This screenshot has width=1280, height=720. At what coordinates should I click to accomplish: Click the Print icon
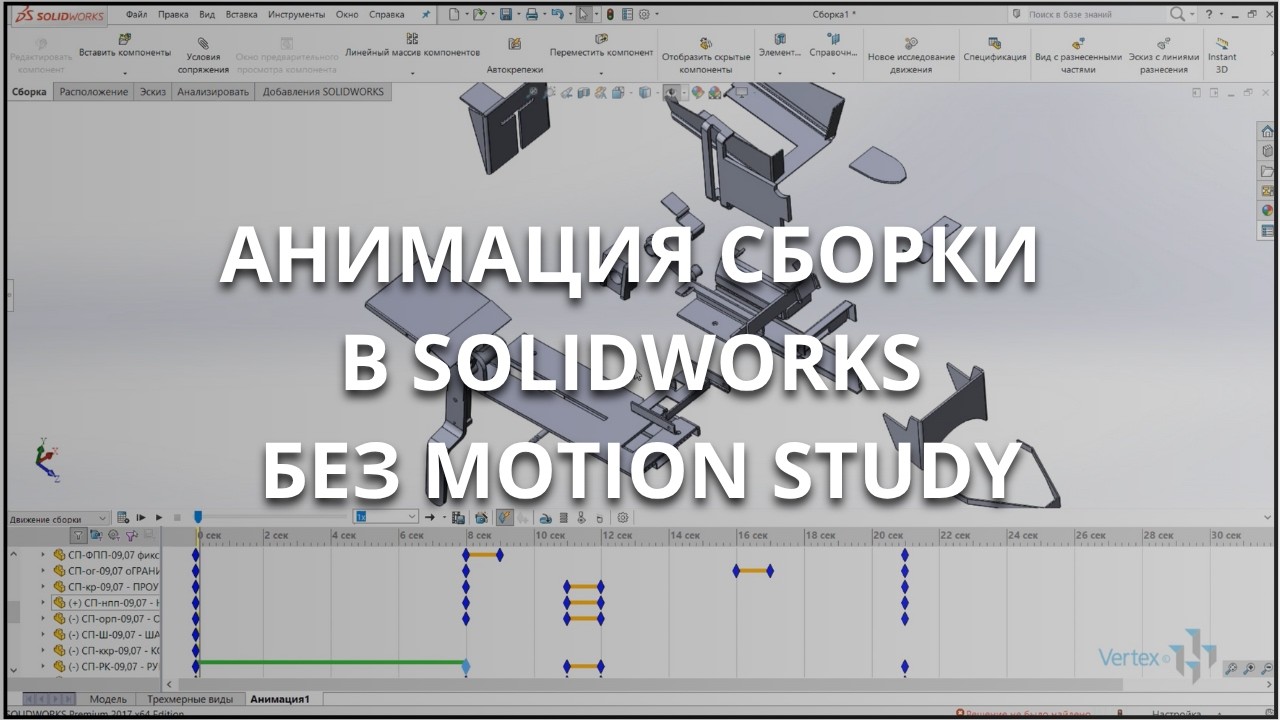(532, 14)
